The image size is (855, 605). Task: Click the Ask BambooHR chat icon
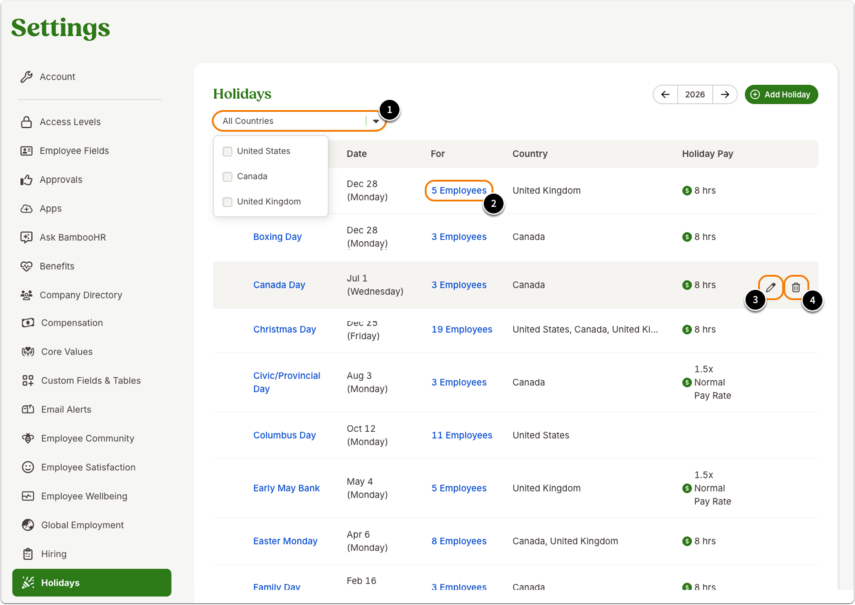26,237
